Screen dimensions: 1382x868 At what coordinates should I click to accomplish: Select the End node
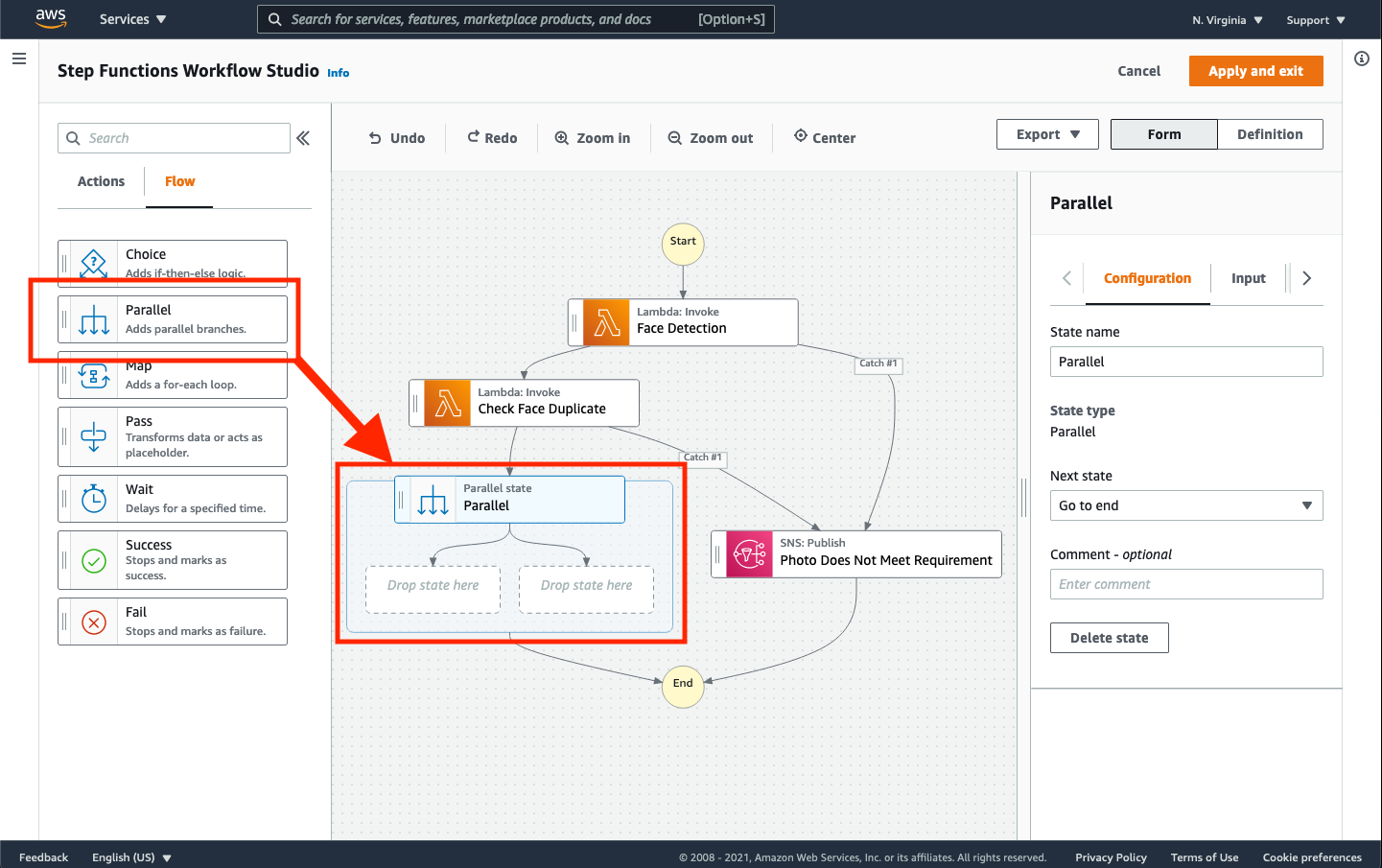point(683,686)
